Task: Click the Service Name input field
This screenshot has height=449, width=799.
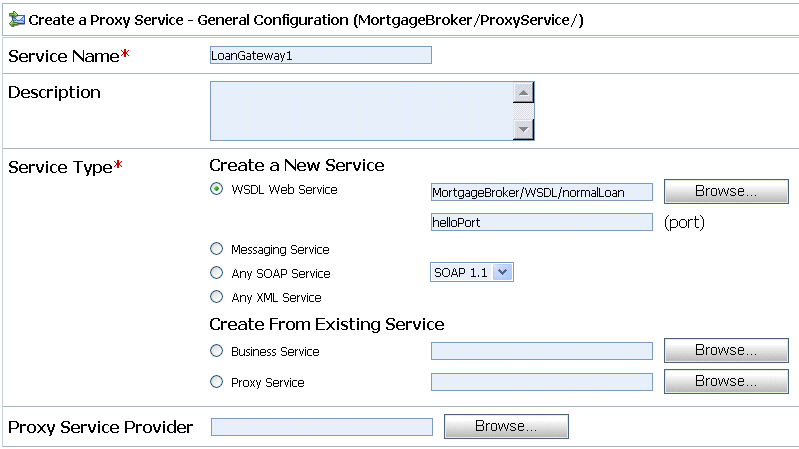Action: [x=321, y=55]
